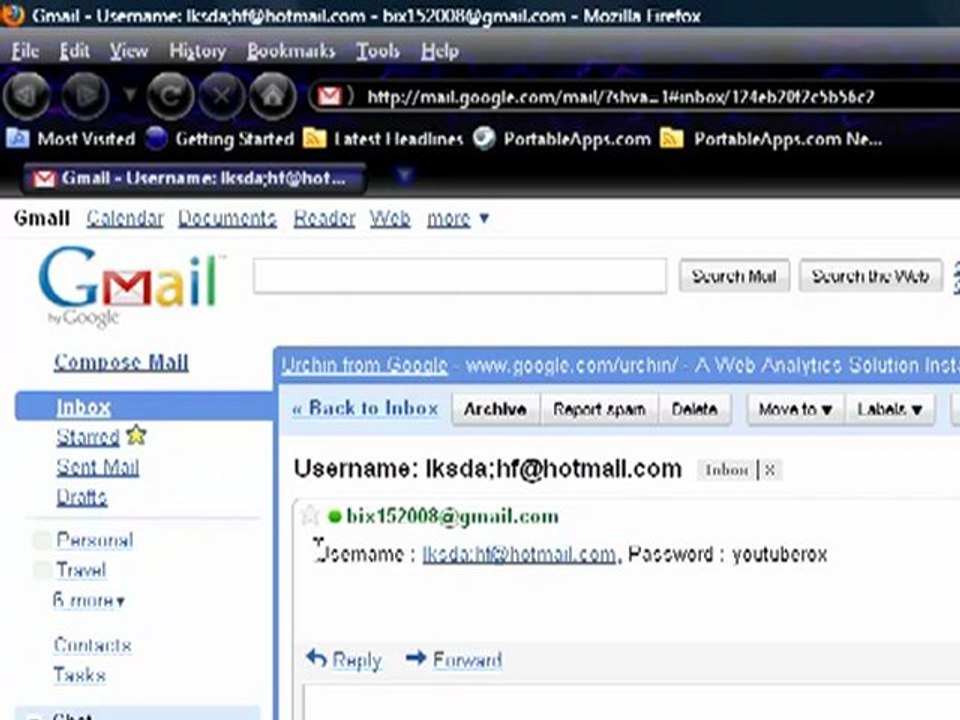This screenshot has width=960, height=720.
Task: Click the Inbox label tag on subject
Action: point(727,470)
